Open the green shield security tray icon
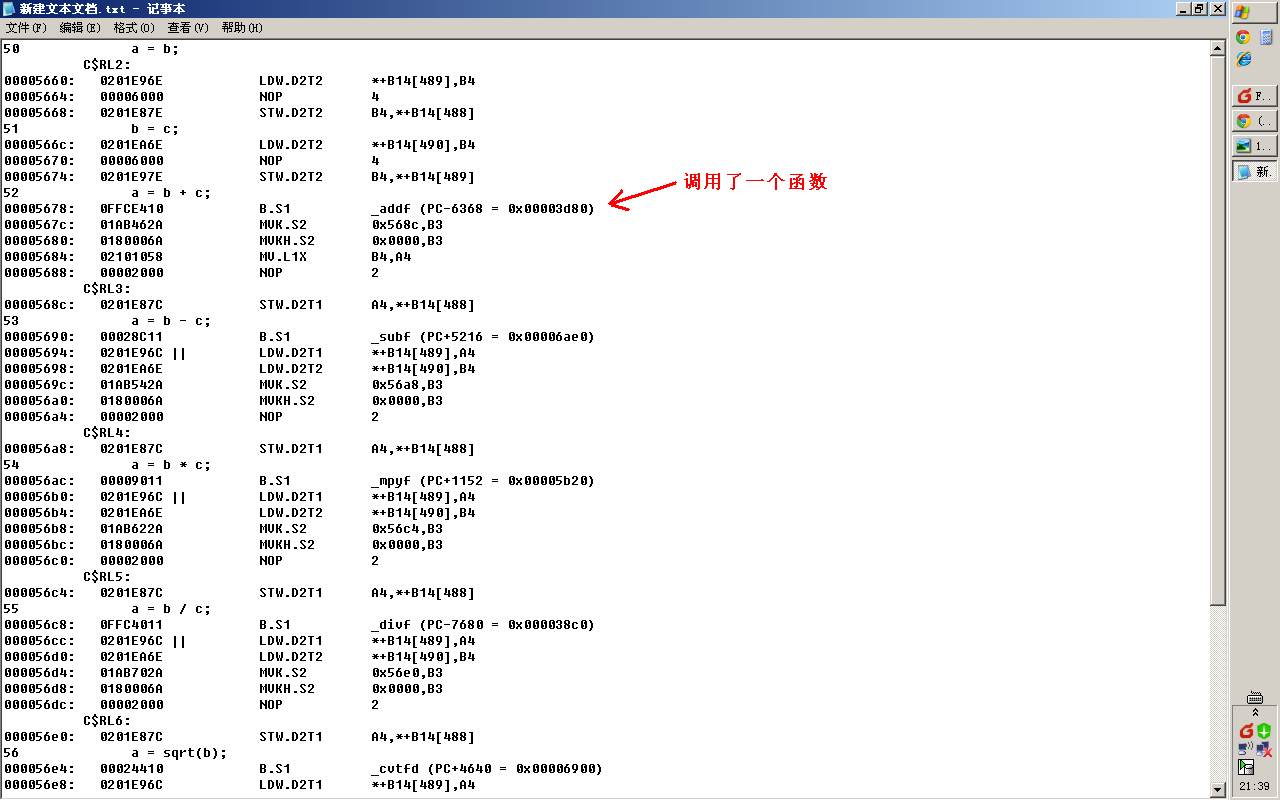This screenshot has height=800, width=1280. point(1264,731)
